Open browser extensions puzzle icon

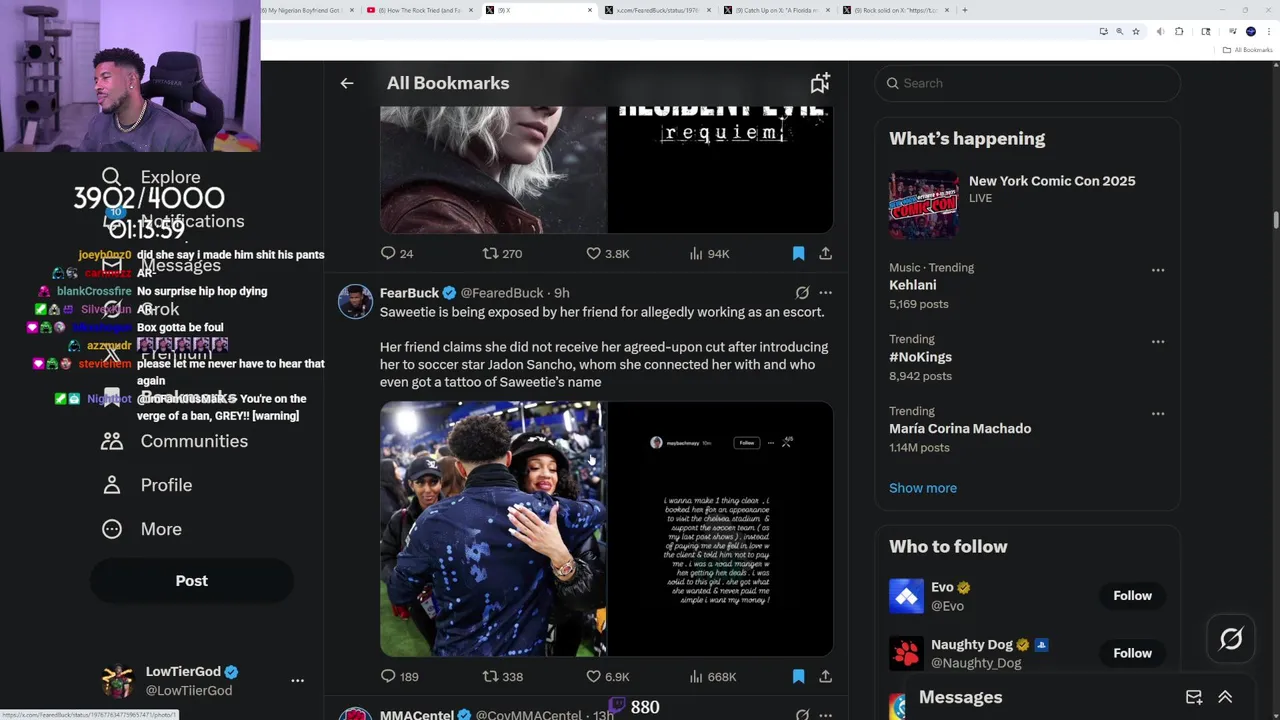1179,31
